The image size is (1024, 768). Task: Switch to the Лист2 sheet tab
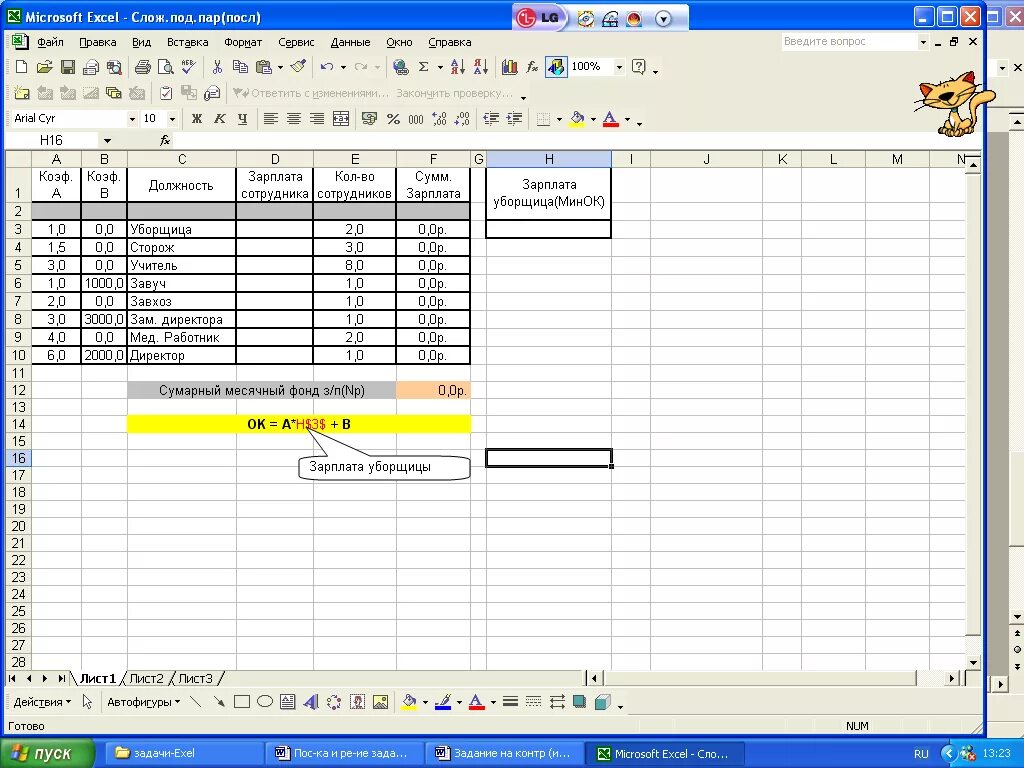[x=146, y=679]
